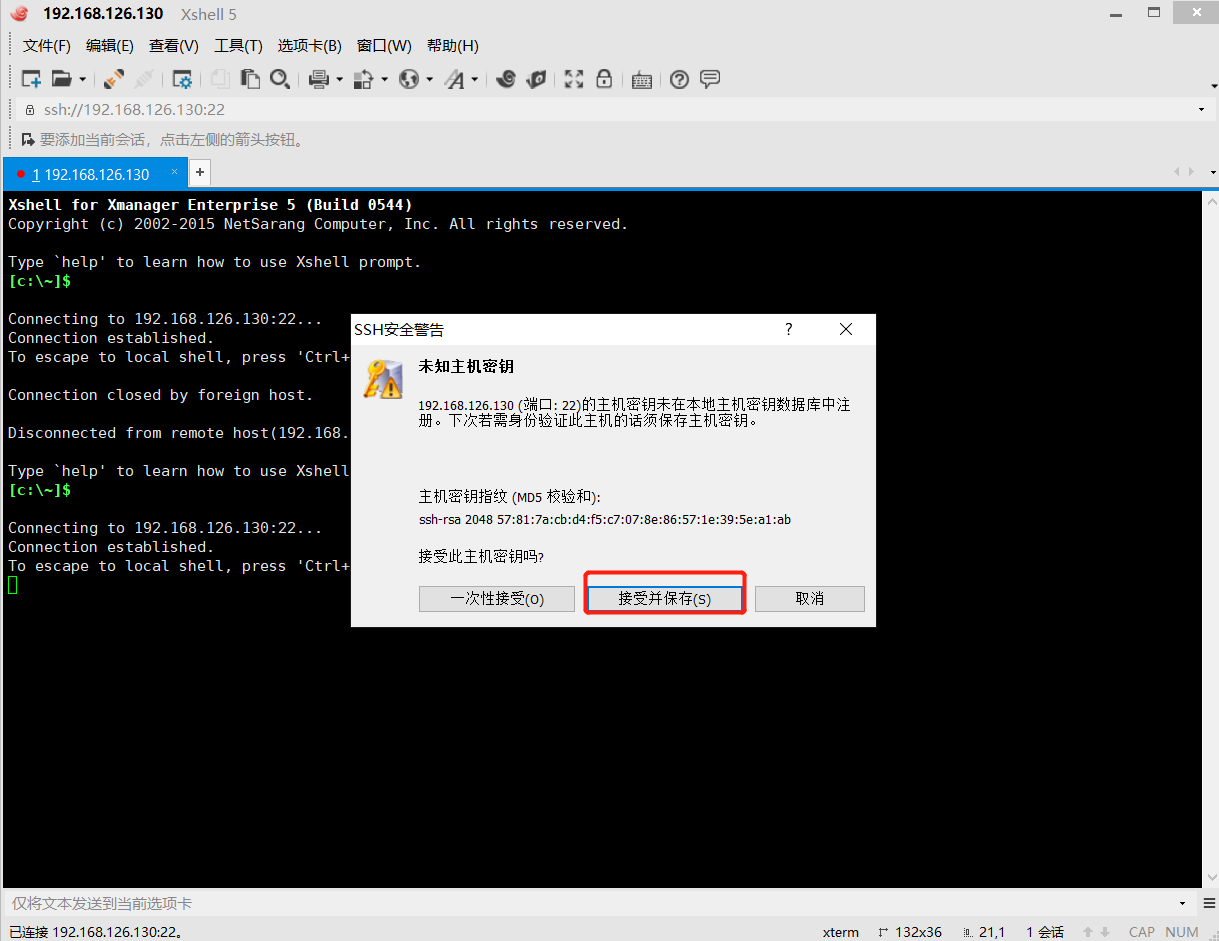1219x941 pixels.
Task: Click the layout arrangement toolbar icon
Action: 364,79
